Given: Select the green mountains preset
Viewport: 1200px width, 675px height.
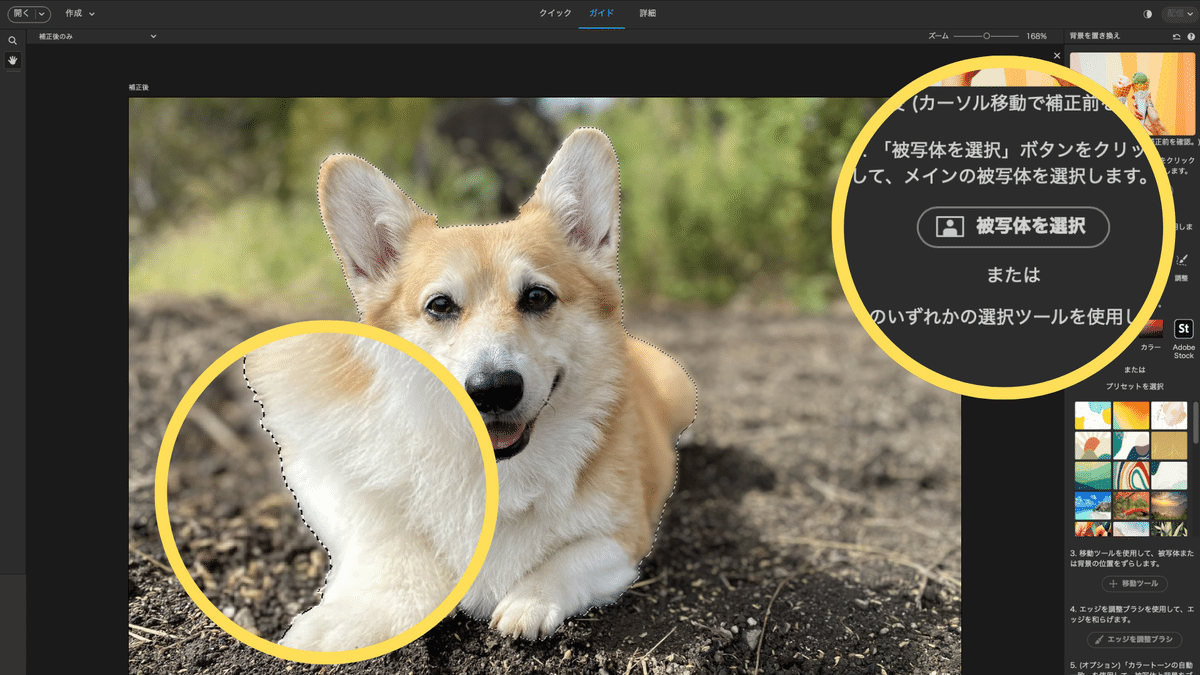Looking at the screenshot, I should coord(1092,475).
